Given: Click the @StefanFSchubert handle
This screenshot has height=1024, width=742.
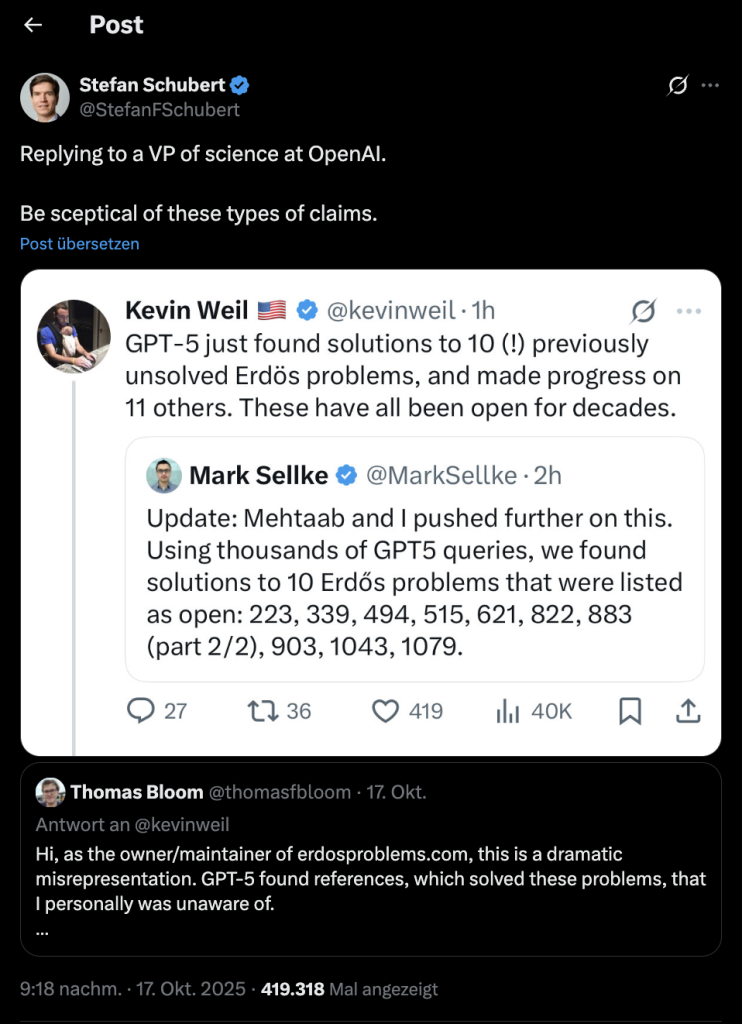Looking at the screenshot, I should (160, 109).
